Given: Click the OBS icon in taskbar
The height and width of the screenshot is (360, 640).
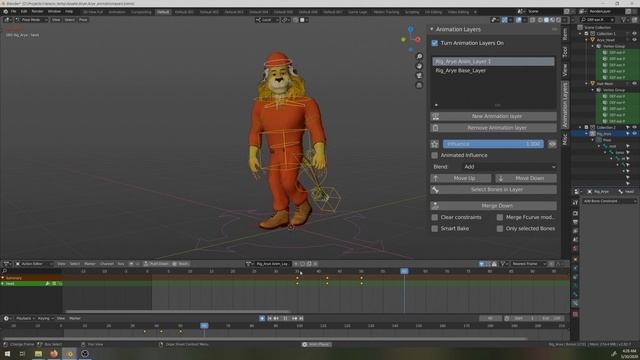Looking at the screenshot, I should point(85,354).
